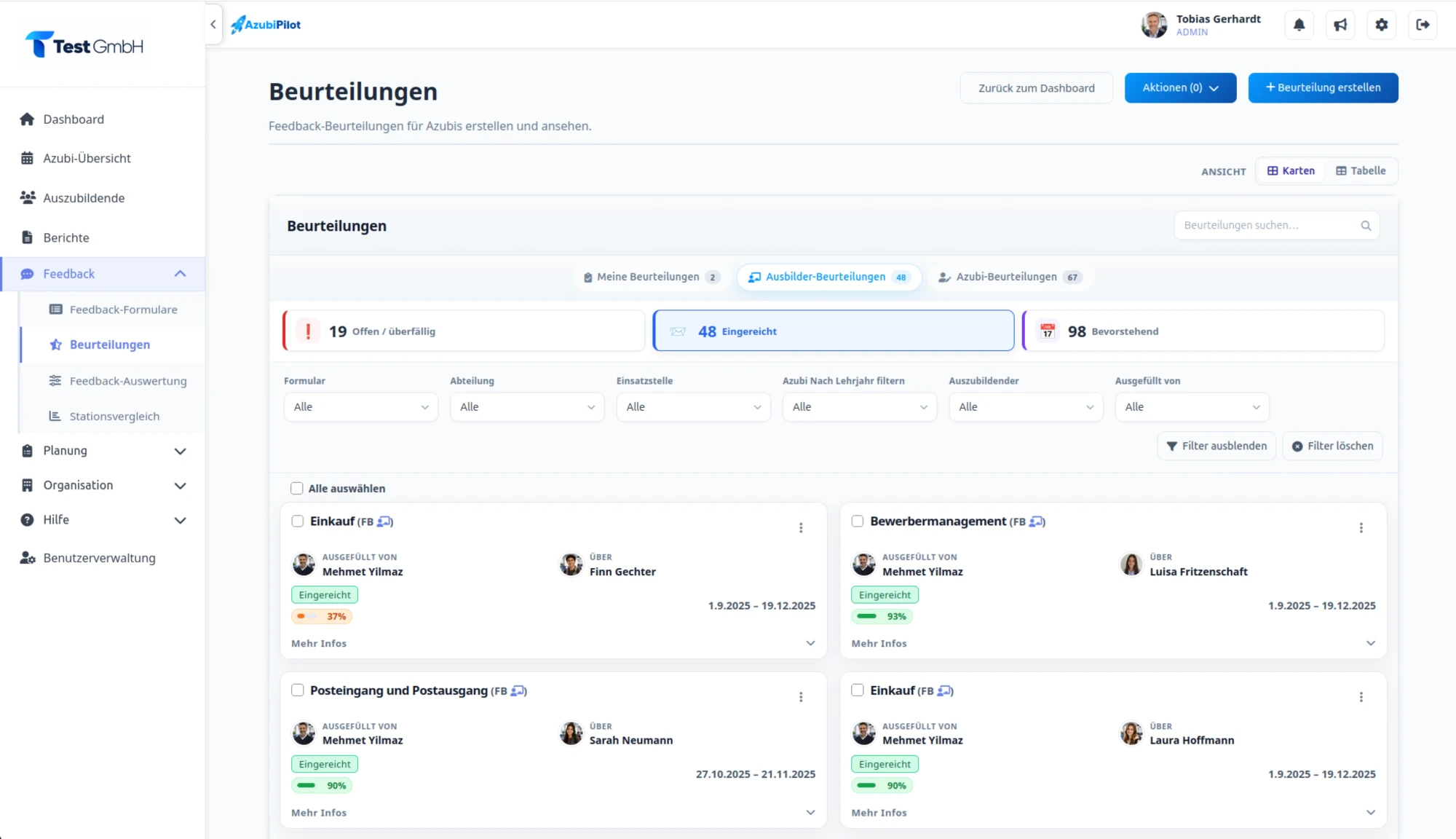Screen dimensions: 1456x839
Task: Click the Filter löschen button
Action: [1332, 446]
